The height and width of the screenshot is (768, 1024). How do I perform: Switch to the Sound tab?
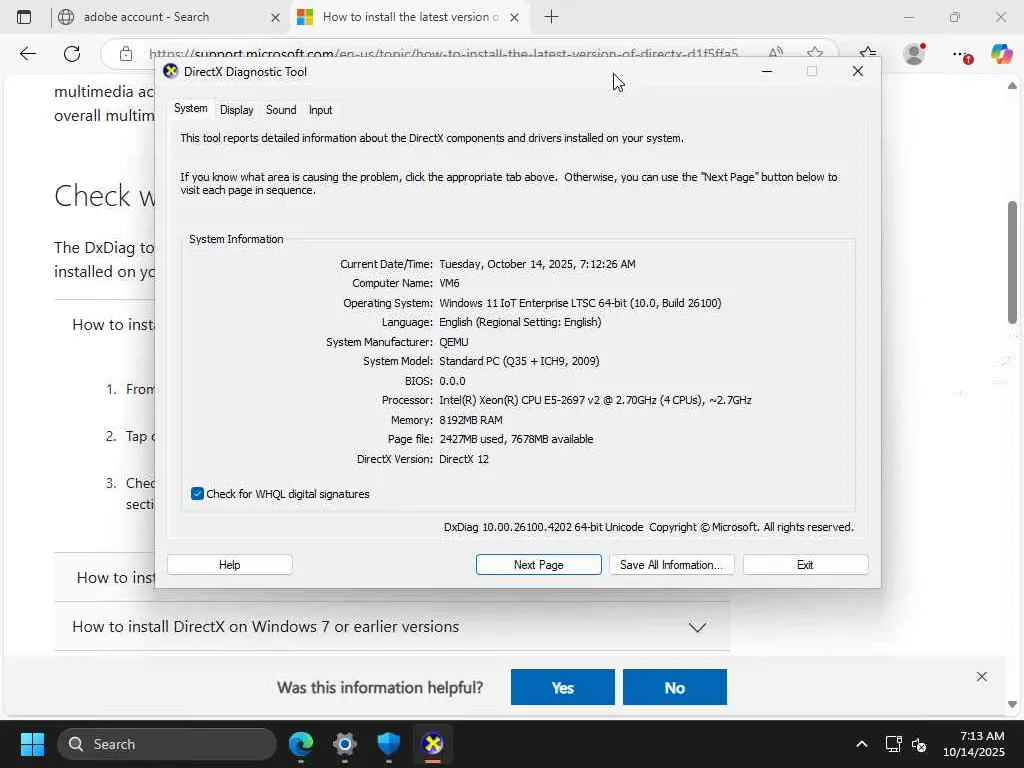[281, 110]
